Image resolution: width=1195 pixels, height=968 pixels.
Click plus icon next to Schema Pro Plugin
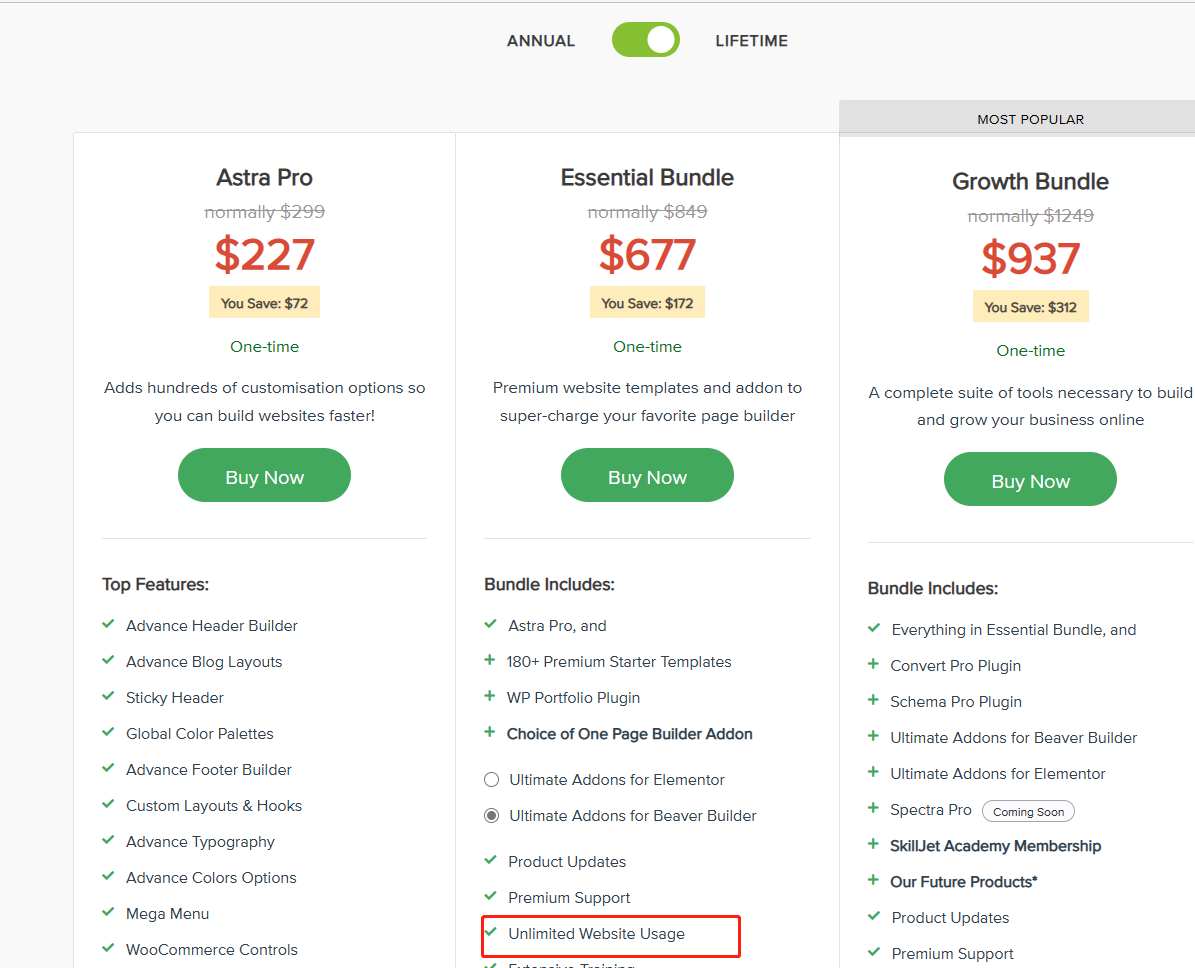[873, 700]
